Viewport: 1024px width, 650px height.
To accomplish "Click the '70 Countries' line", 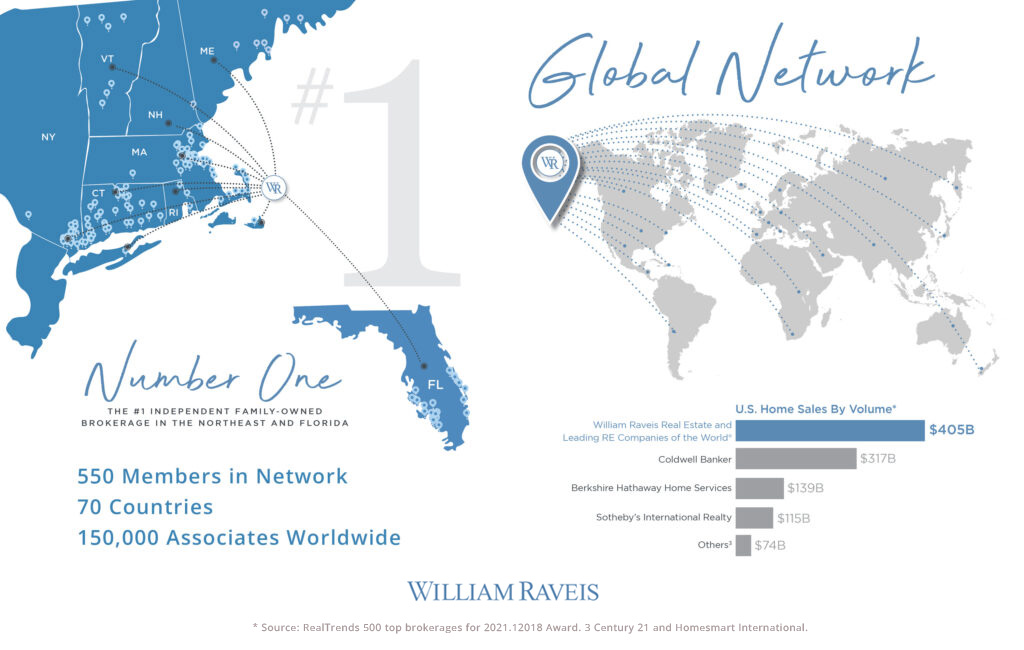I will [x=145, y=507].
